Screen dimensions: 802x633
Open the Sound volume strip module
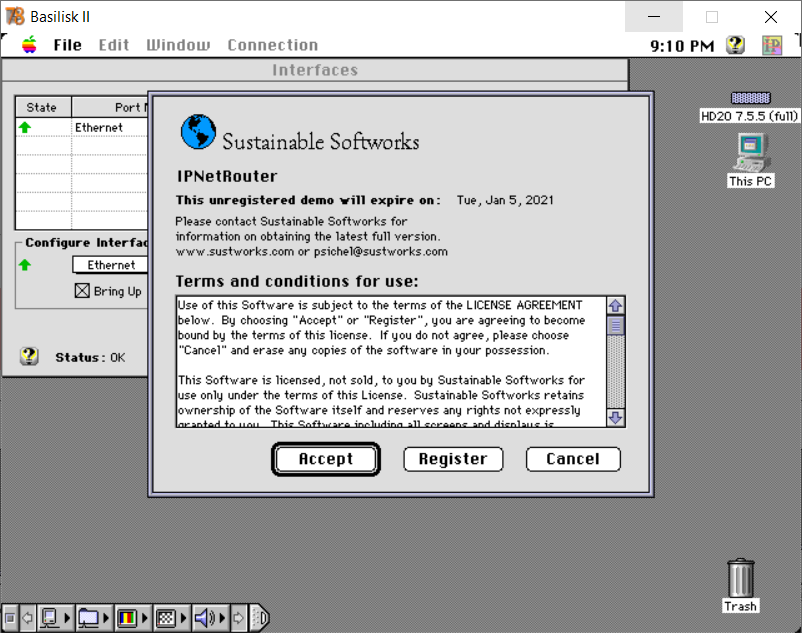[x=205, y=618]
